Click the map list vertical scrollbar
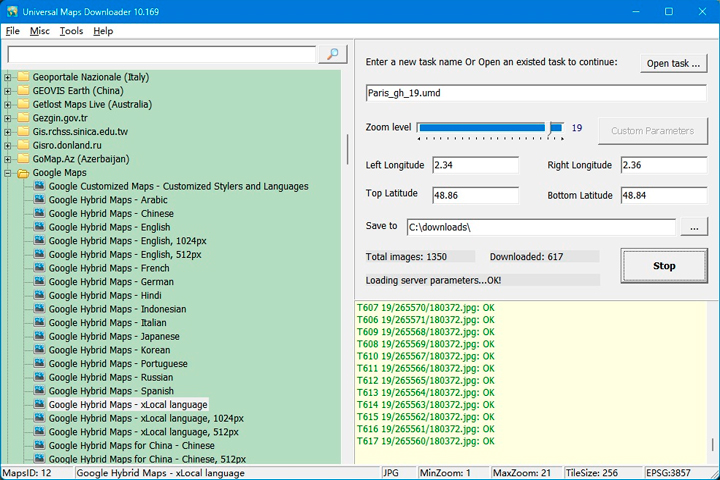 pyautogui.click(x=347, y=149)
